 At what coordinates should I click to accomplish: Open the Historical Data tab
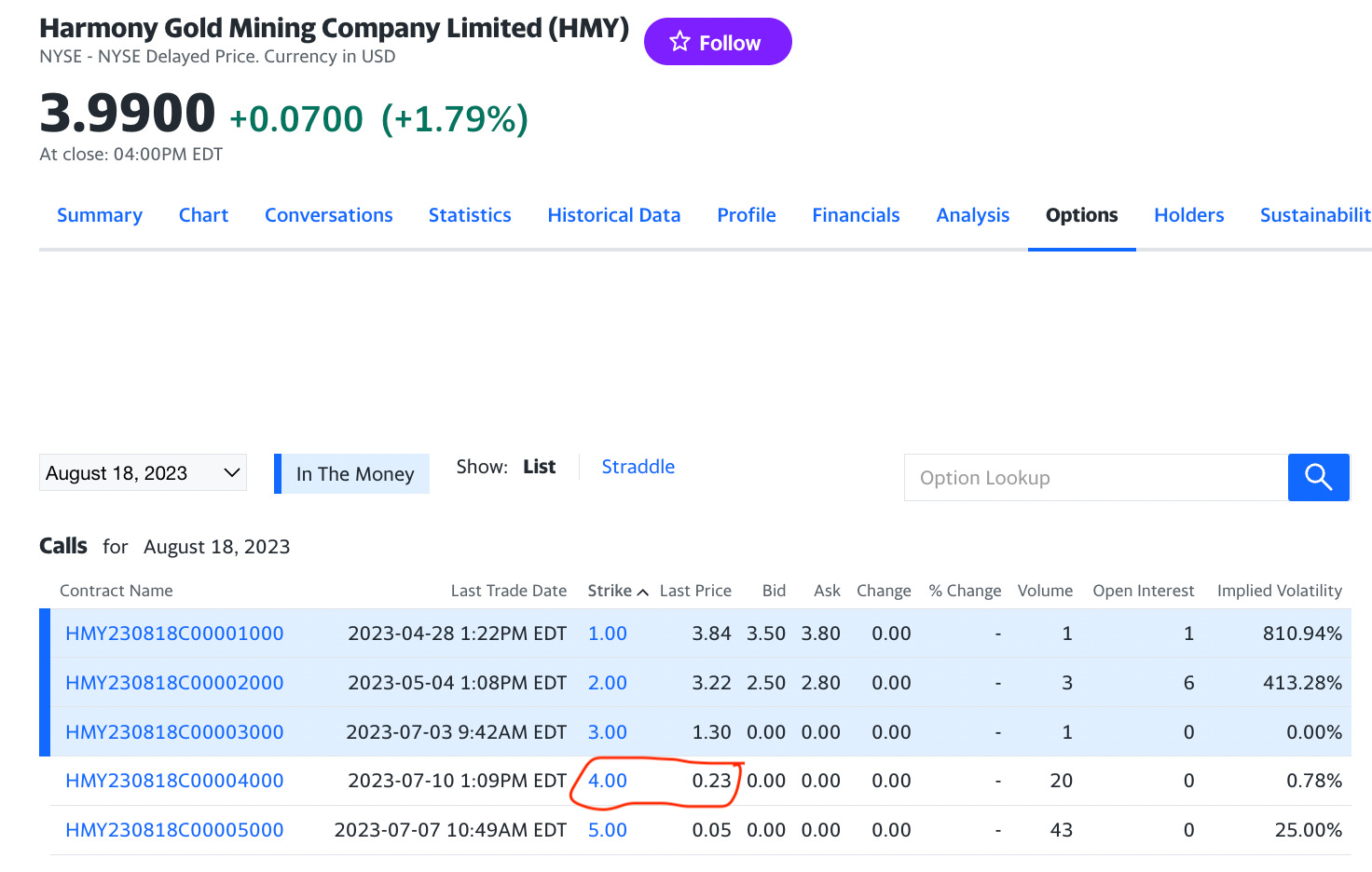click(x=614, y=215)
